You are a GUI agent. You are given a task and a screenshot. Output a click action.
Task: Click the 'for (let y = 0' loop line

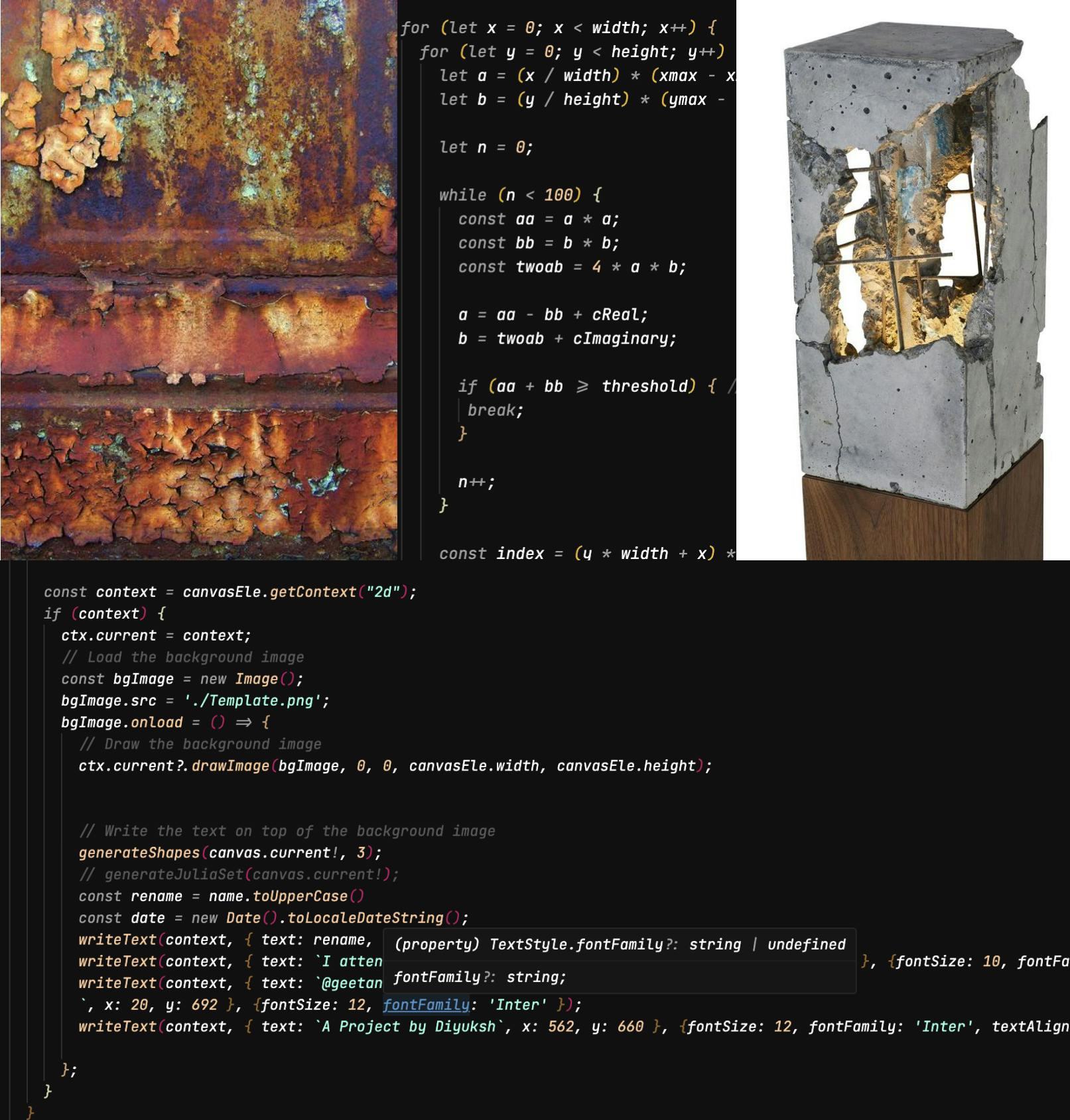tap(572, 52)
